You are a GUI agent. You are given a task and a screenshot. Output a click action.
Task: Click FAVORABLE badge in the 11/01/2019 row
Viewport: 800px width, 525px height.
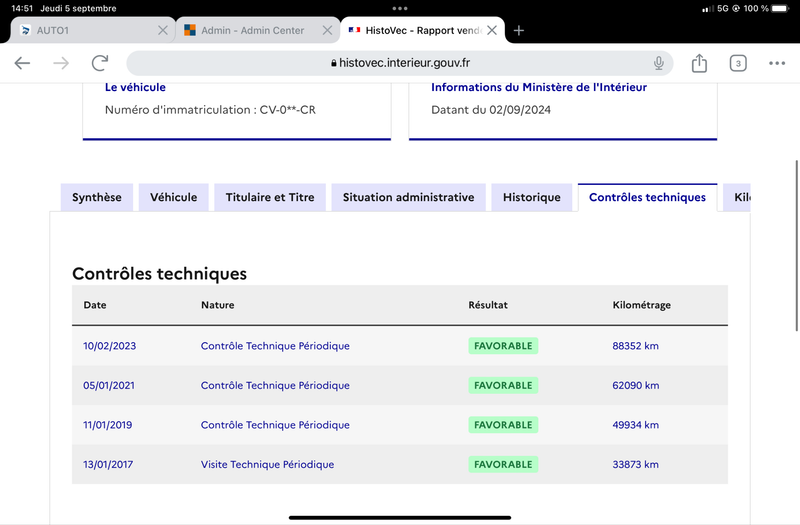tap(503, 425)
